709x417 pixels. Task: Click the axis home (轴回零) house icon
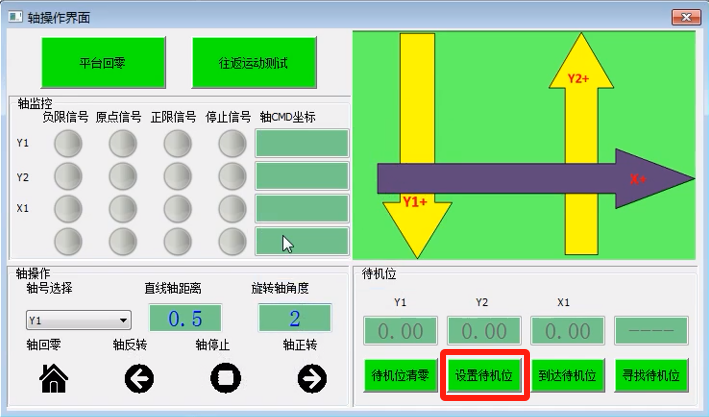pos(53,377)
